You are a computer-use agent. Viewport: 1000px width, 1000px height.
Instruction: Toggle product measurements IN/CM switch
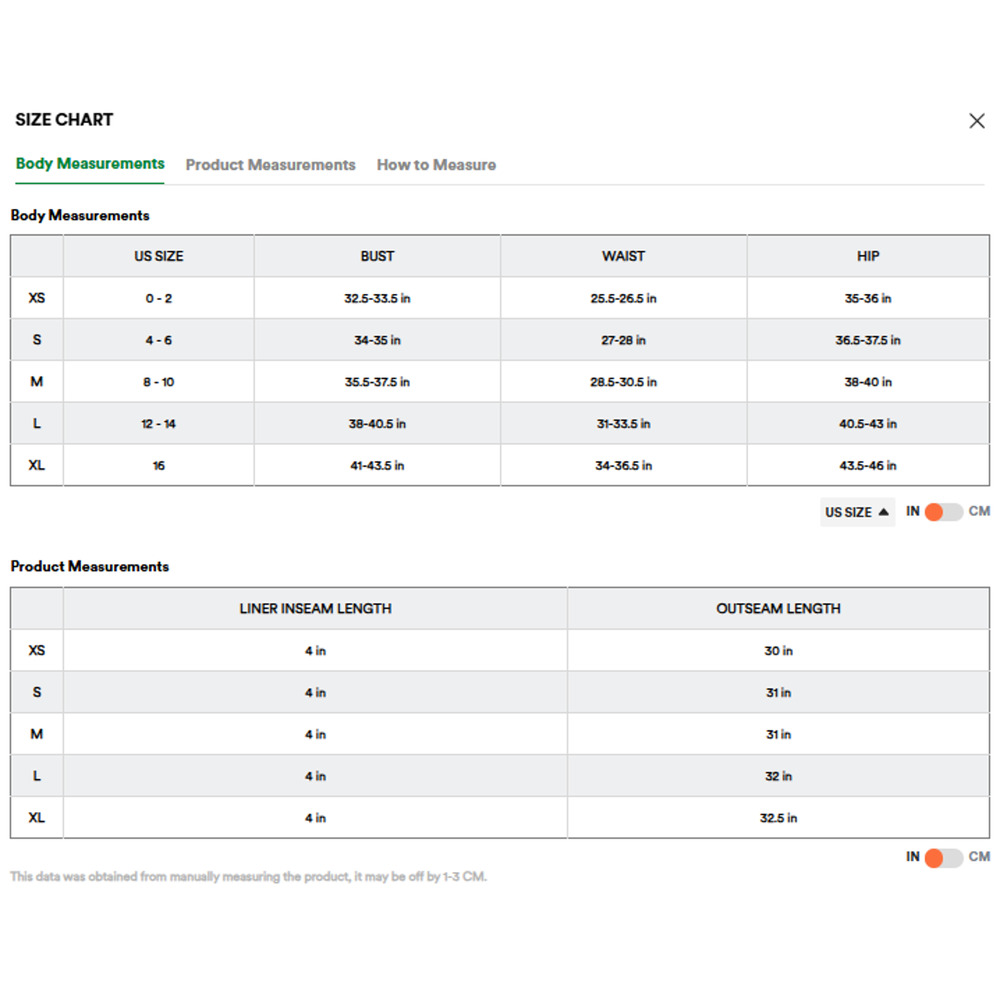tap(943, 857)
